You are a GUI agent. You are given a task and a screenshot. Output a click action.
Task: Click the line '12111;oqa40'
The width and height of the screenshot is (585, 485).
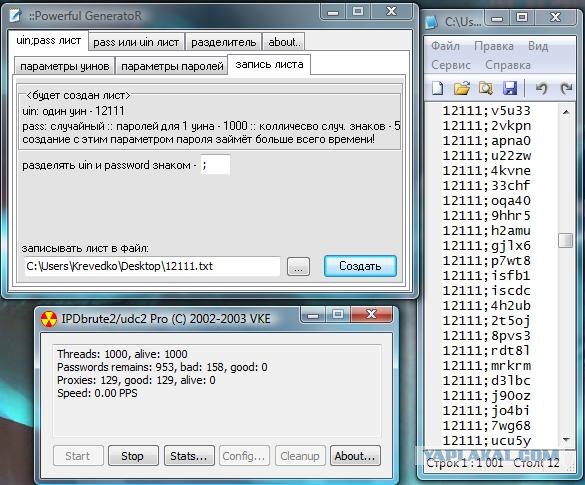487,201
